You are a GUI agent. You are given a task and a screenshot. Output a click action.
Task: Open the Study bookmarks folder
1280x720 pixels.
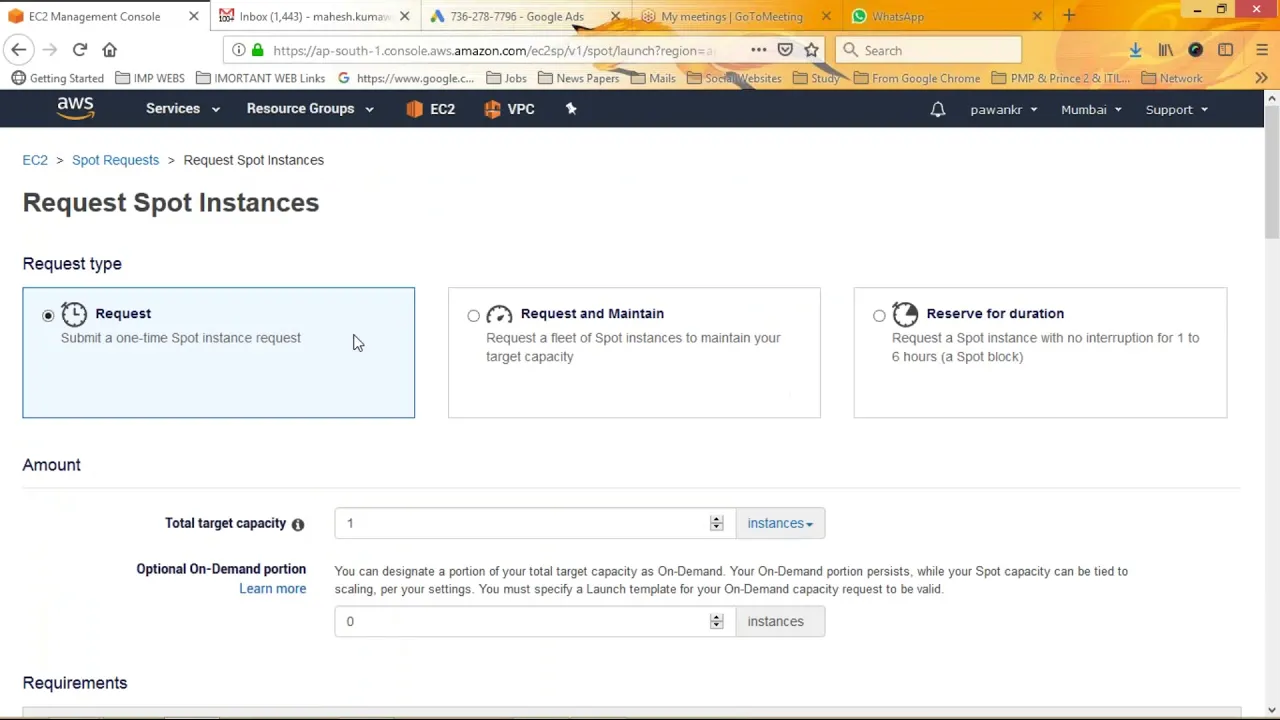(815, 78)
